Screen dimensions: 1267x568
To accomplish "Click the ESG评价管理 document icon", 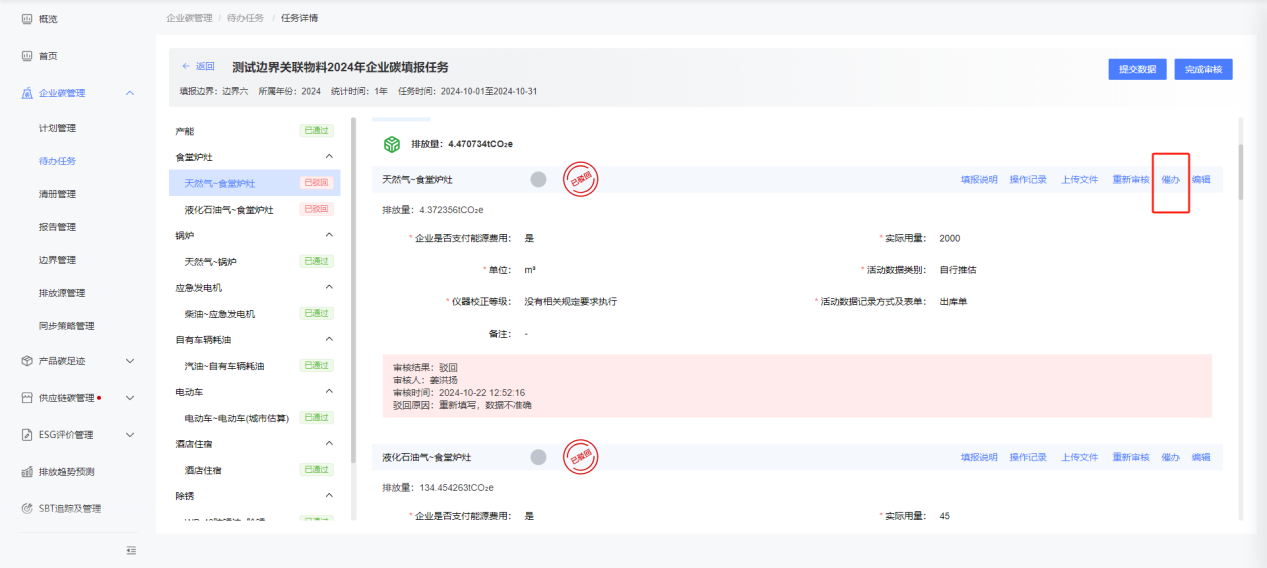I will click(x=27, y=435).
